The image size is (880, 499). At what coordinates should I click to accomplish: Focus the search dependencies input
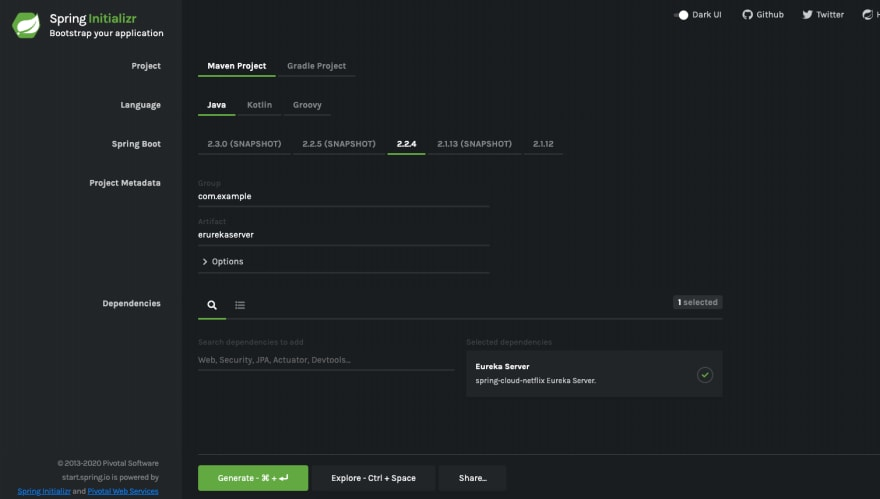tap(326, 360)
